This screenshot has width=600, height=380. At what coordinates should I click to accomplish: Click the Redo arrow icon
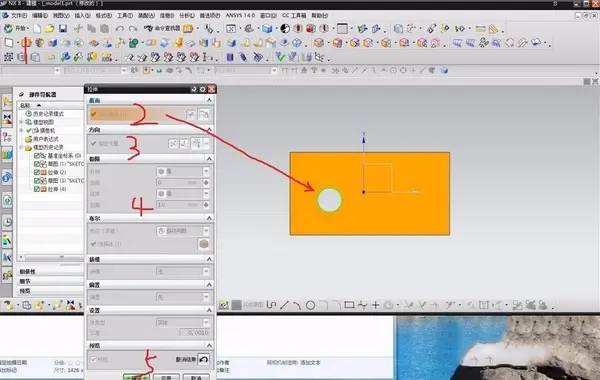pyautogui.click(x=132, y=29)
